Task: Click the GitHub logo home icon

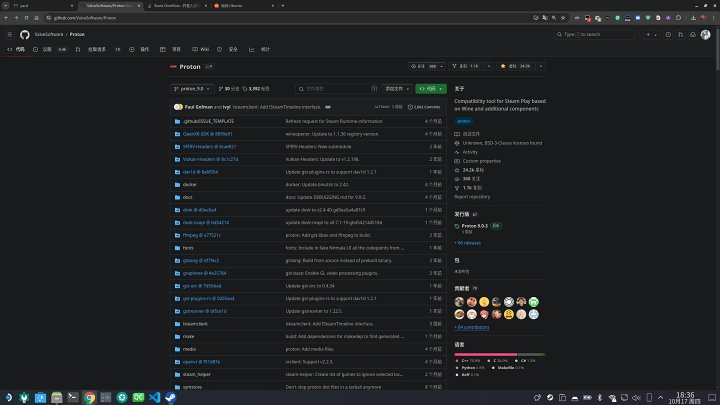Action: click(x=26, y=34)
